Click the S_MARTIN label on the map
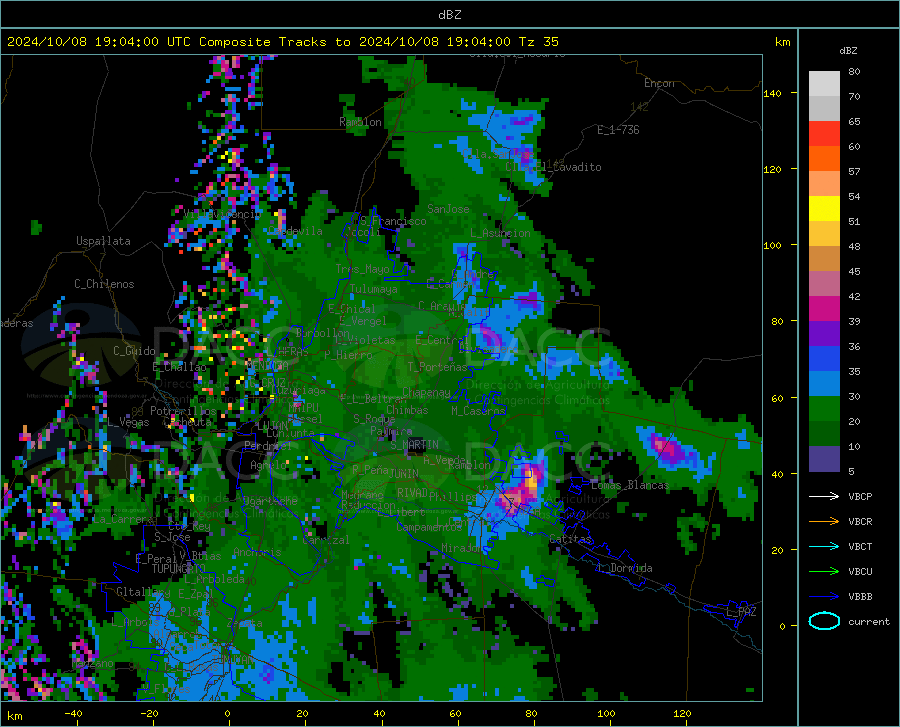The image size is (900, 727). (x=414, y=445)
